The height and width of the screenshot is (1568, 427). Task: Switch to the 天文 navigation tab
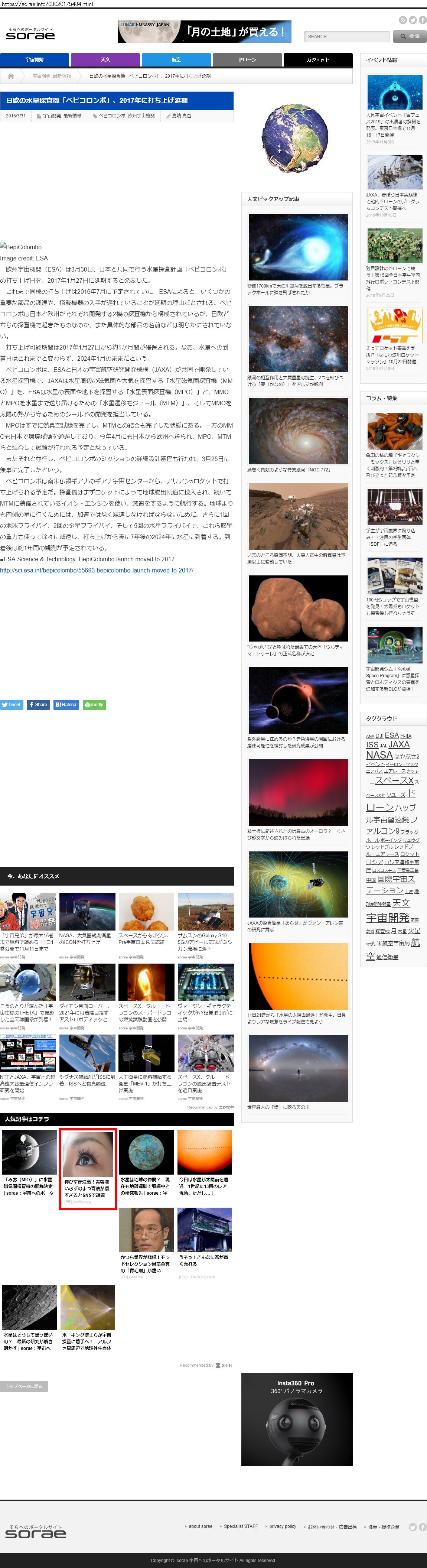pos(105,60)
